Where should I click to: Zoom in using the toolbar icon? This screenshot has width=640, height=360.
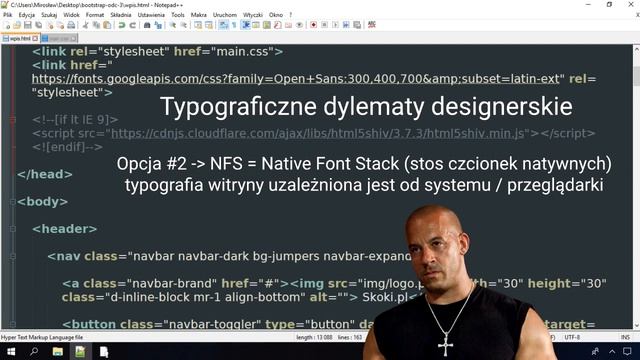coord(173,25)
